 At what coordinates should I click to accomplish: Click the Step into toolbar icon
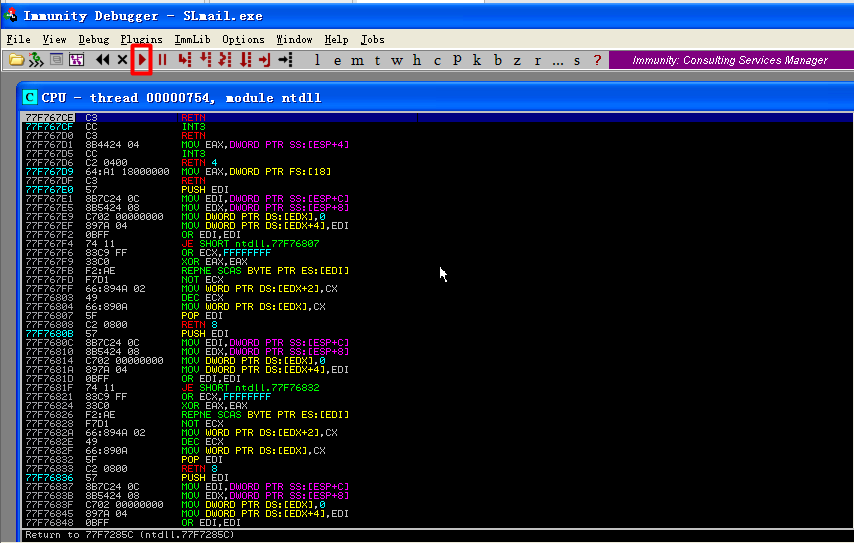(185, 60)
